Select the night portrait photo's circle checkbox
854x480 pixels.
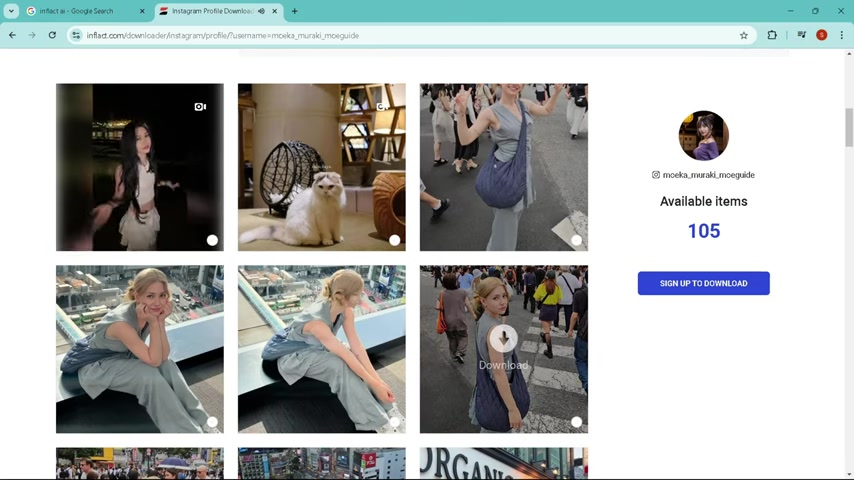(x=212, y=240)
